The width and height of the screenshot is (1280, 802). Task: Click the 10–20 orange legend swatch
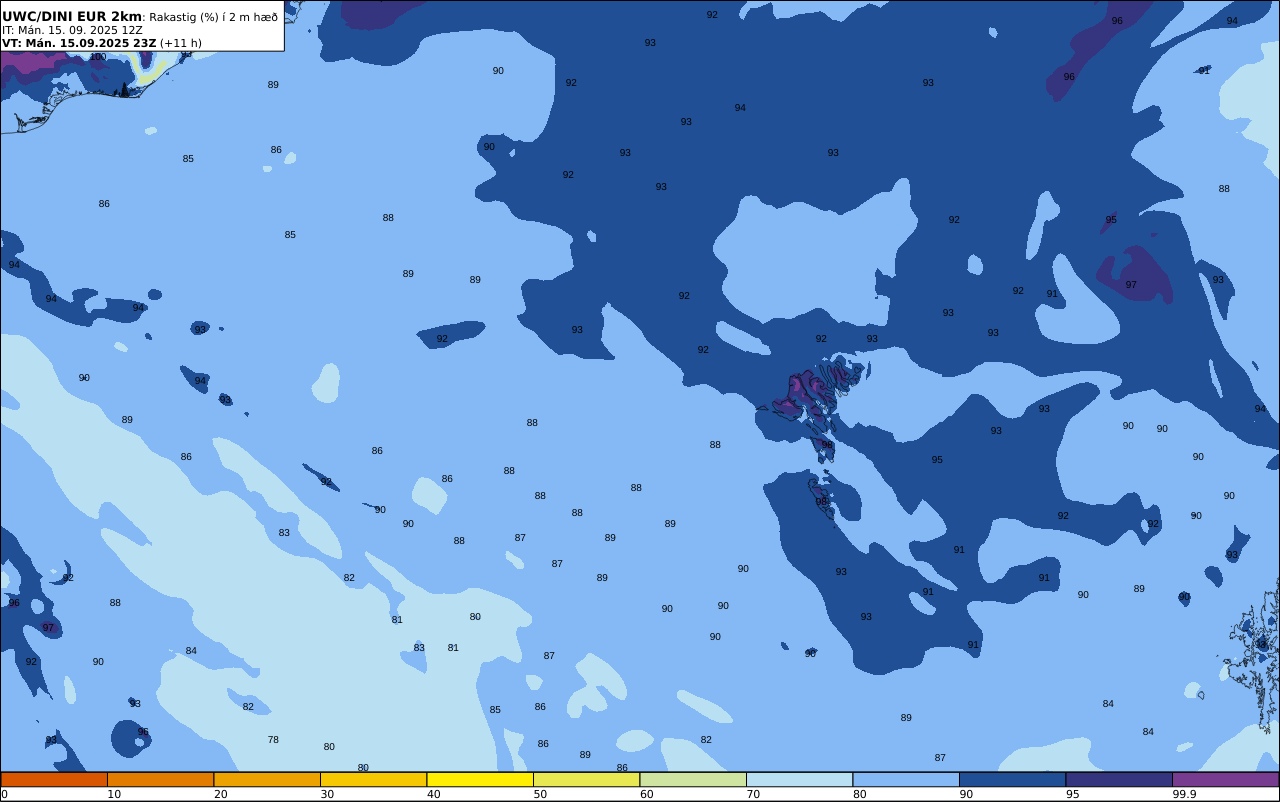click(160, 779)
